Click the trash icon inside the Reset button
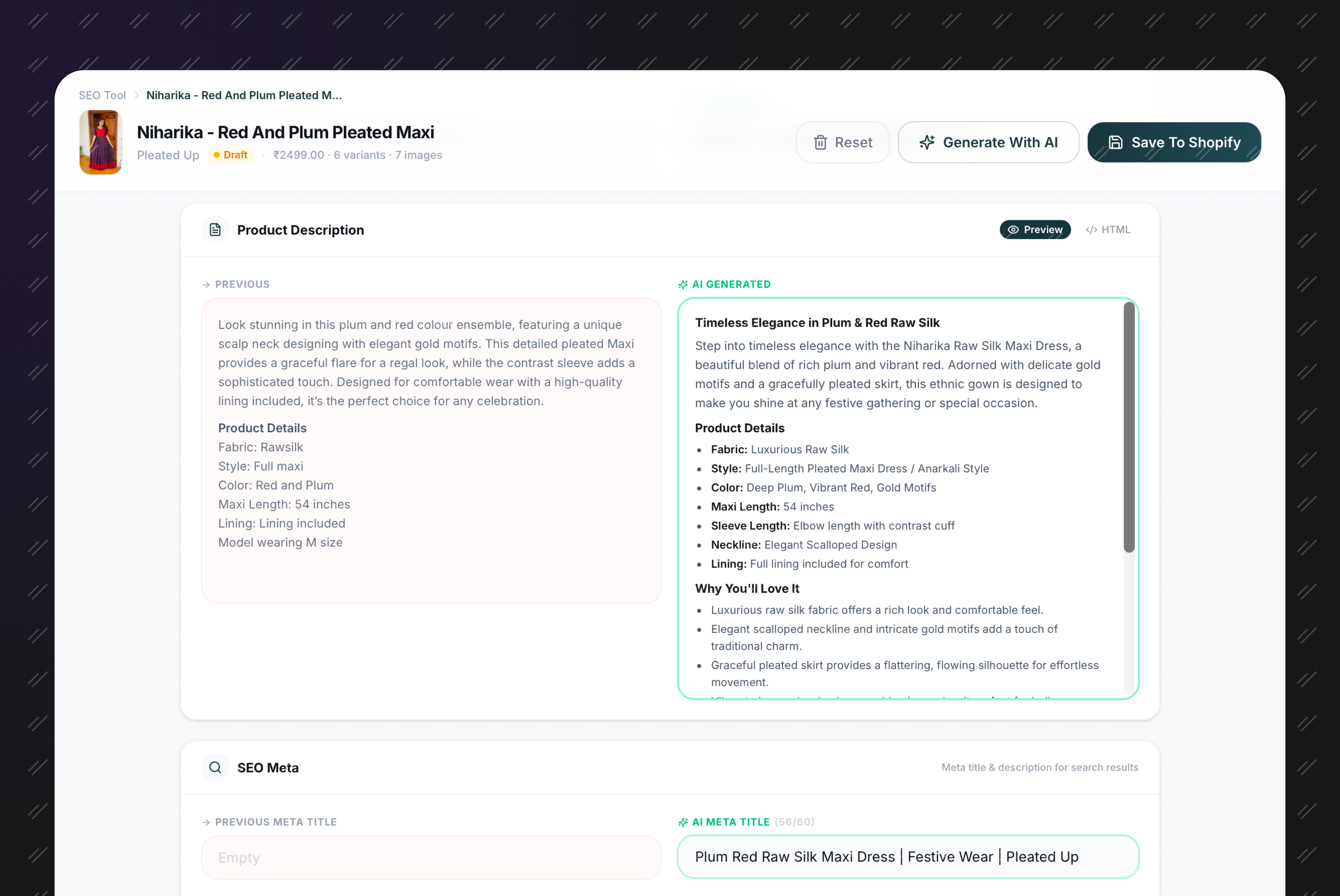This screenshot has height=896, width=1340. click(821, 142)
